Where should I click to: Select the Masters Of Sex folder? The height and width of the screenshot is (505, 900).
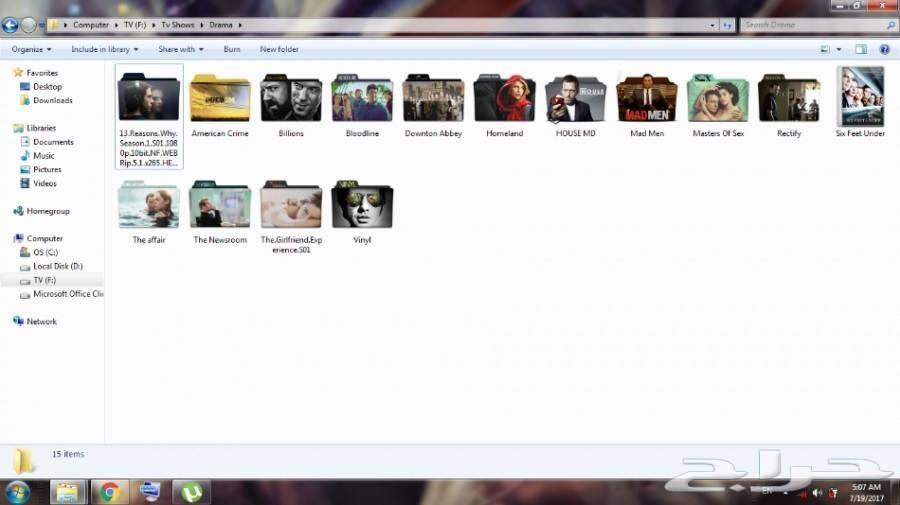[718, 107]
